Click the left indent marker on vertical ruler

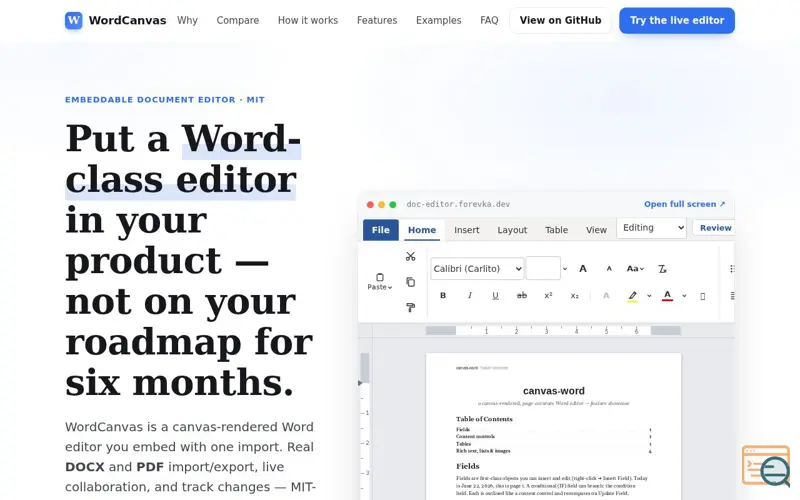(x=360, y=383)
